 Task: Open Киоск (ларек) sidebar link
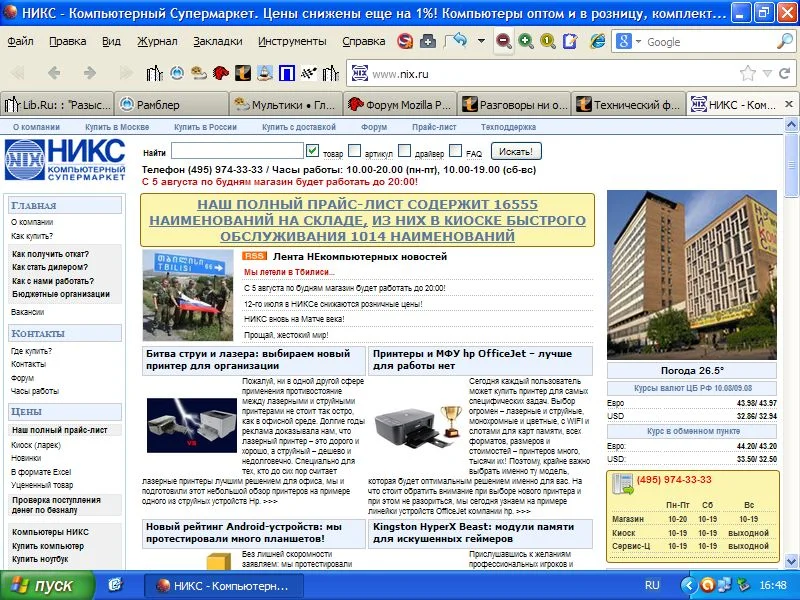click(x=36, y=445)
